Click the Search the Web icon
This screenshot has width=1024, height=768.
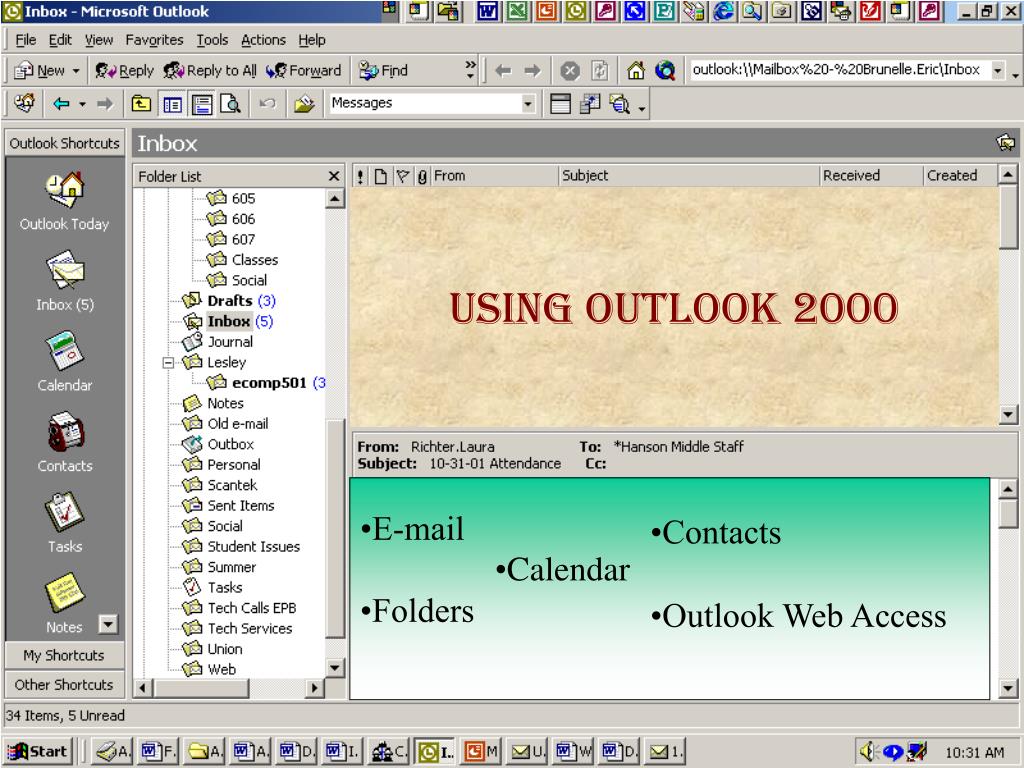click(665, 71)
